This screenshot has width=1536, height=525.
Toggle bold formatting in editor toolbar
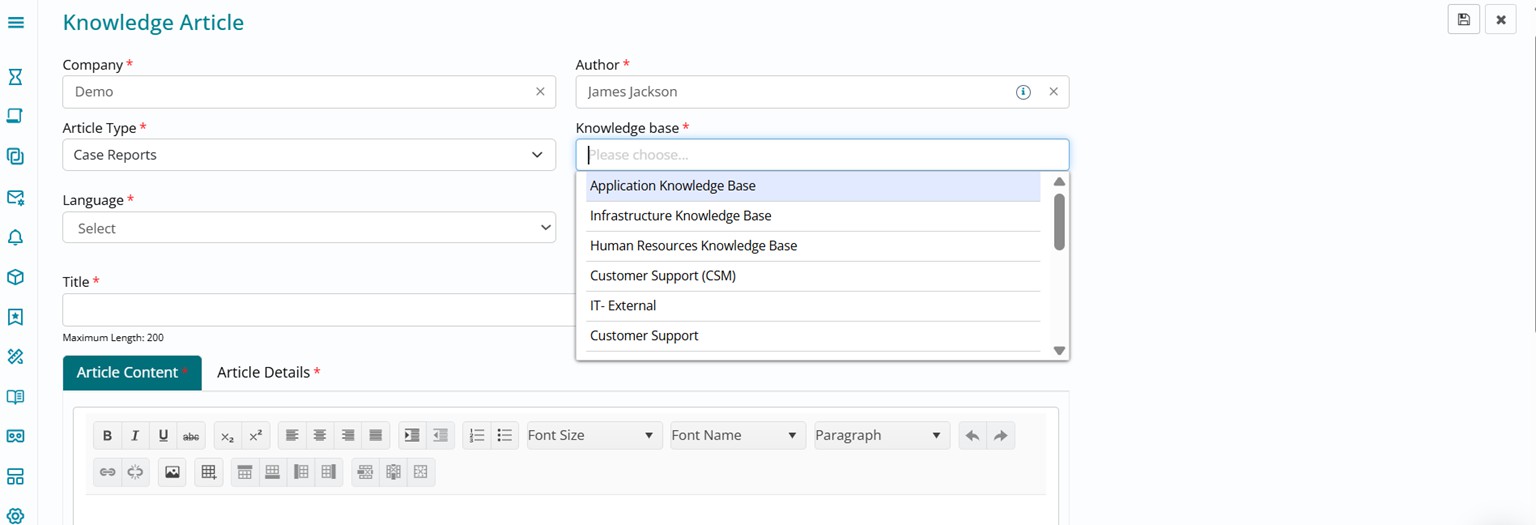(x=107, y=436)
